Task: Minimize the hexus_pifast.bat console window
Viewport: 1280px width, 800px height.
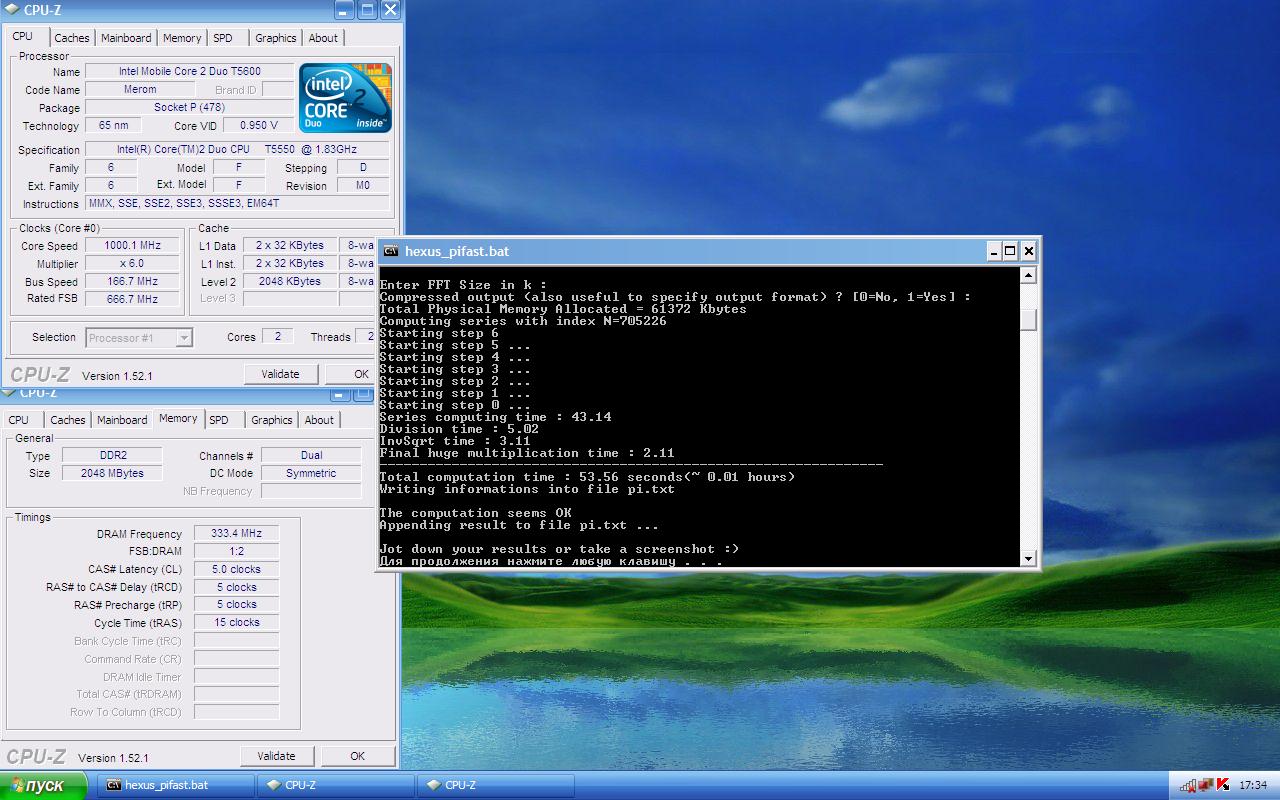Action: click(x=994, y=251)
